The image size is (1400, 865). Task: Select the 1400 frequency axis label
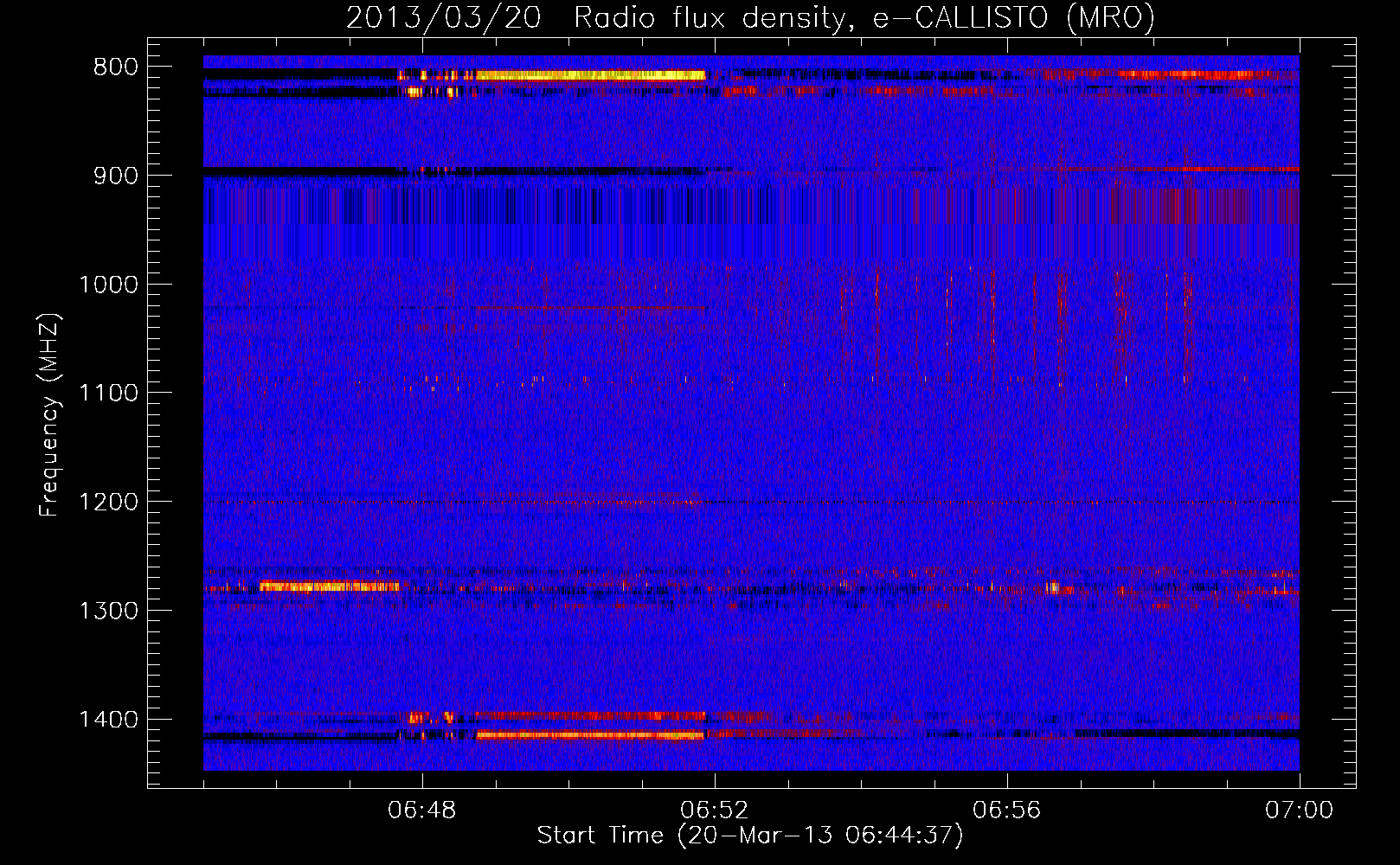click(108, 720)
